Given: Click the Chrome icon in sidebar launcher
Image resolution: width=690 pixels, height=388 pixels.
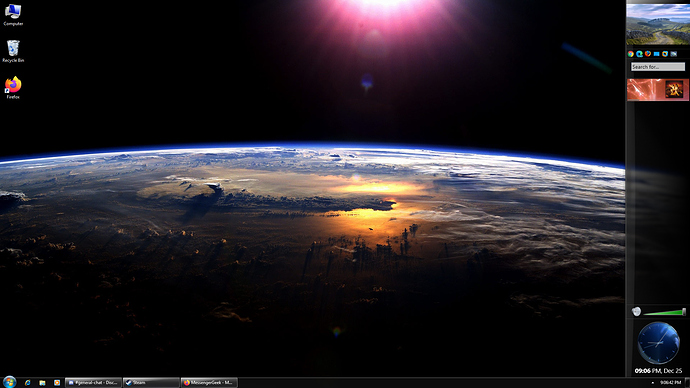Looking at the screenshot, I should tap(631, 54).
